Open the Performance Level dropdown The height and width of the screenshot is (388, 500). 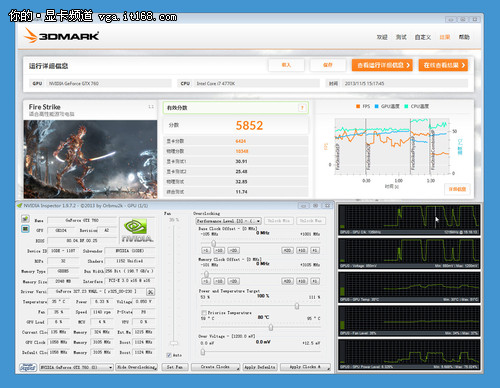point(228,221)
